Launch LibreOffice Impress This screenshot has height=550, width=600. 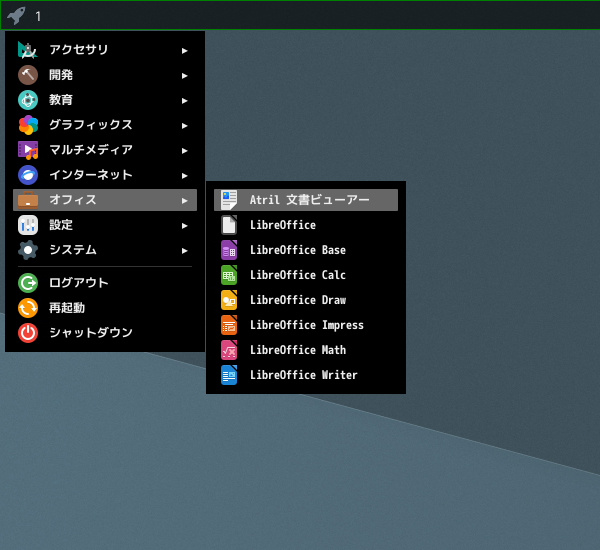pos(306,325)
